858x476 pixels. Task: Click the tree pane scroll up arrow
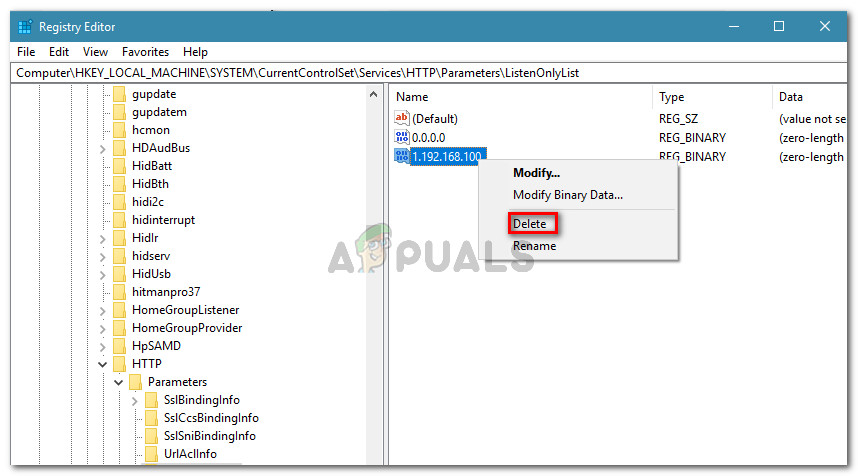coord(373,94)
